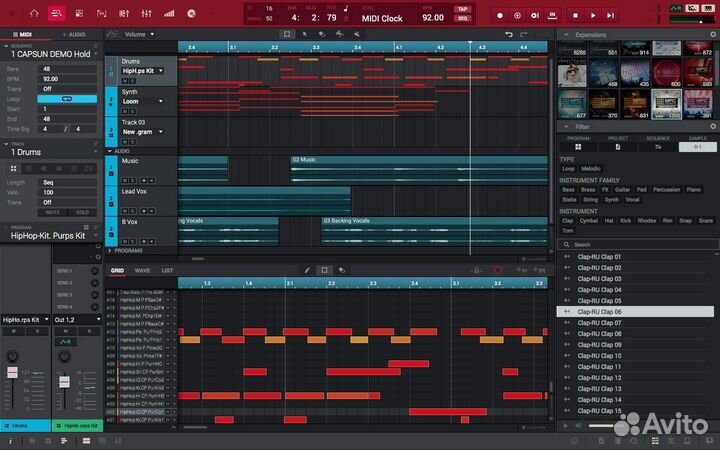Viewport: 720px width, 450px height.
Task: Open the Loom program dropdown on Synth track
Action: pos(143,101)
